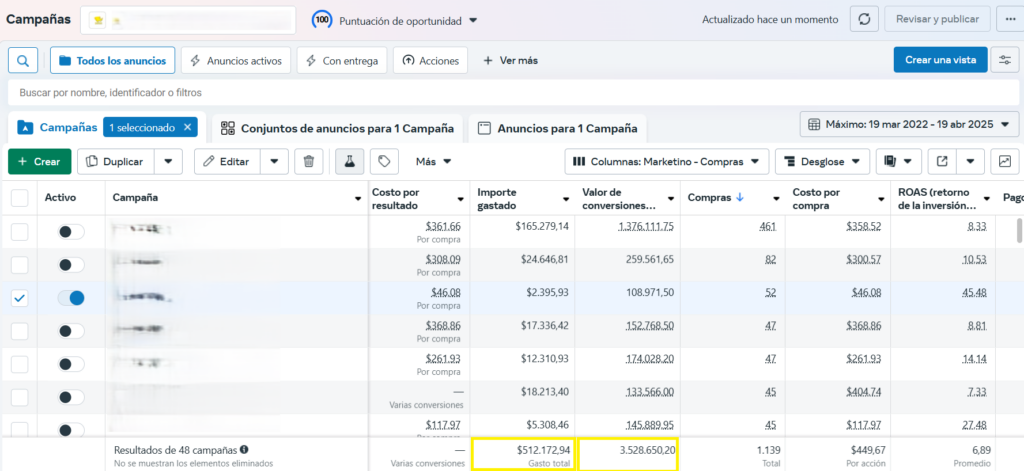Click the sort arrow next to Compras
This screenshot has height=471, width=1024.
tap(739, 198)
